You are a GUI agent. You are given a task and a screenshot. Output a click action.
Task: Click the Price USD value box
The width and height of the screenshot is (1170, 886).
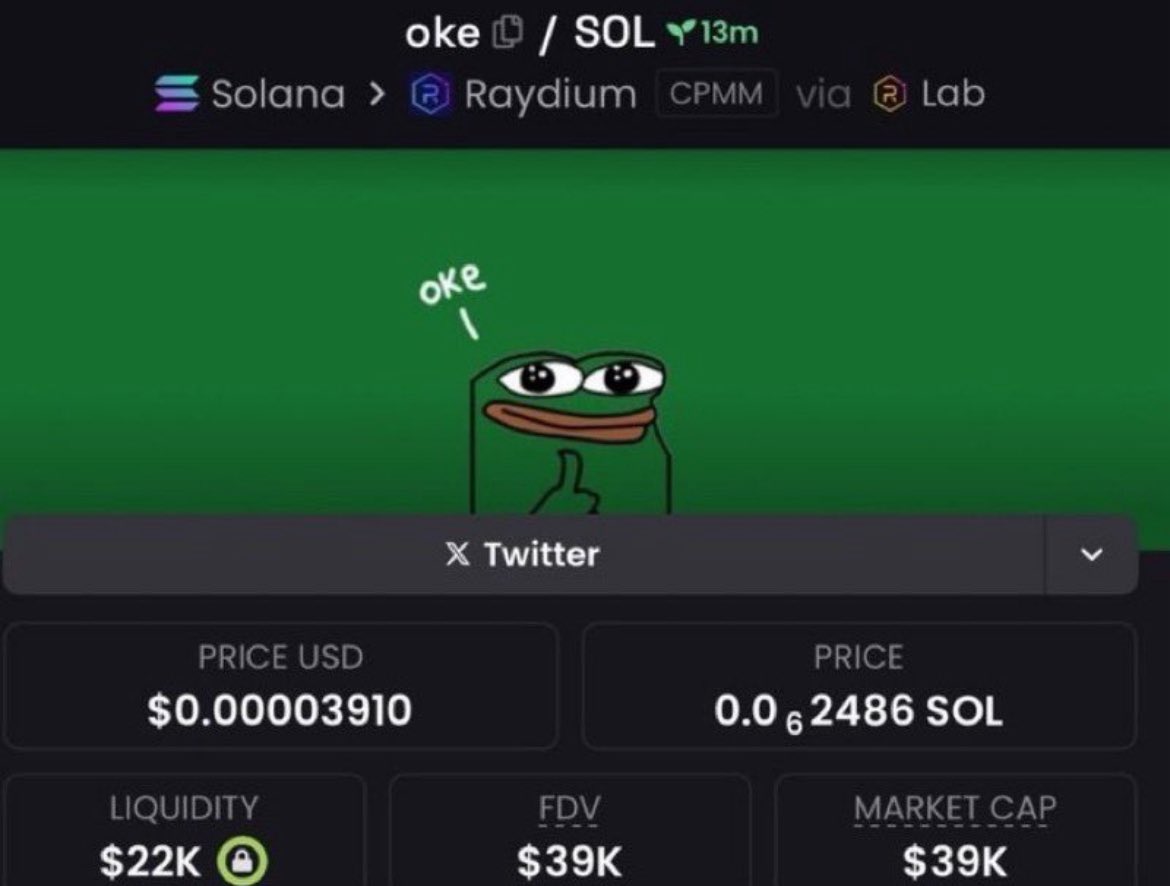click(x=281, y=686)
